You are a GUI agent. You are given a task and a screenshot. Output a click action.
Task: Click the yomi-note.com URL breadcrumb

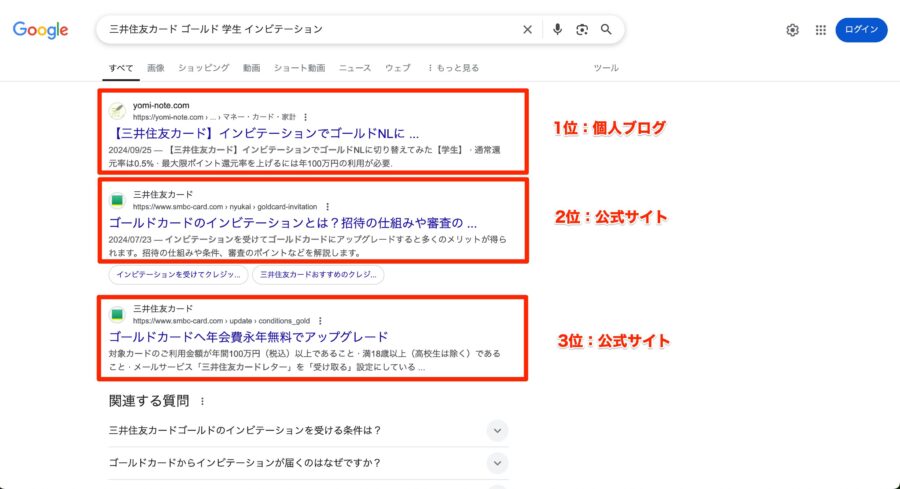pyautogui.click(x=214, y=117)
